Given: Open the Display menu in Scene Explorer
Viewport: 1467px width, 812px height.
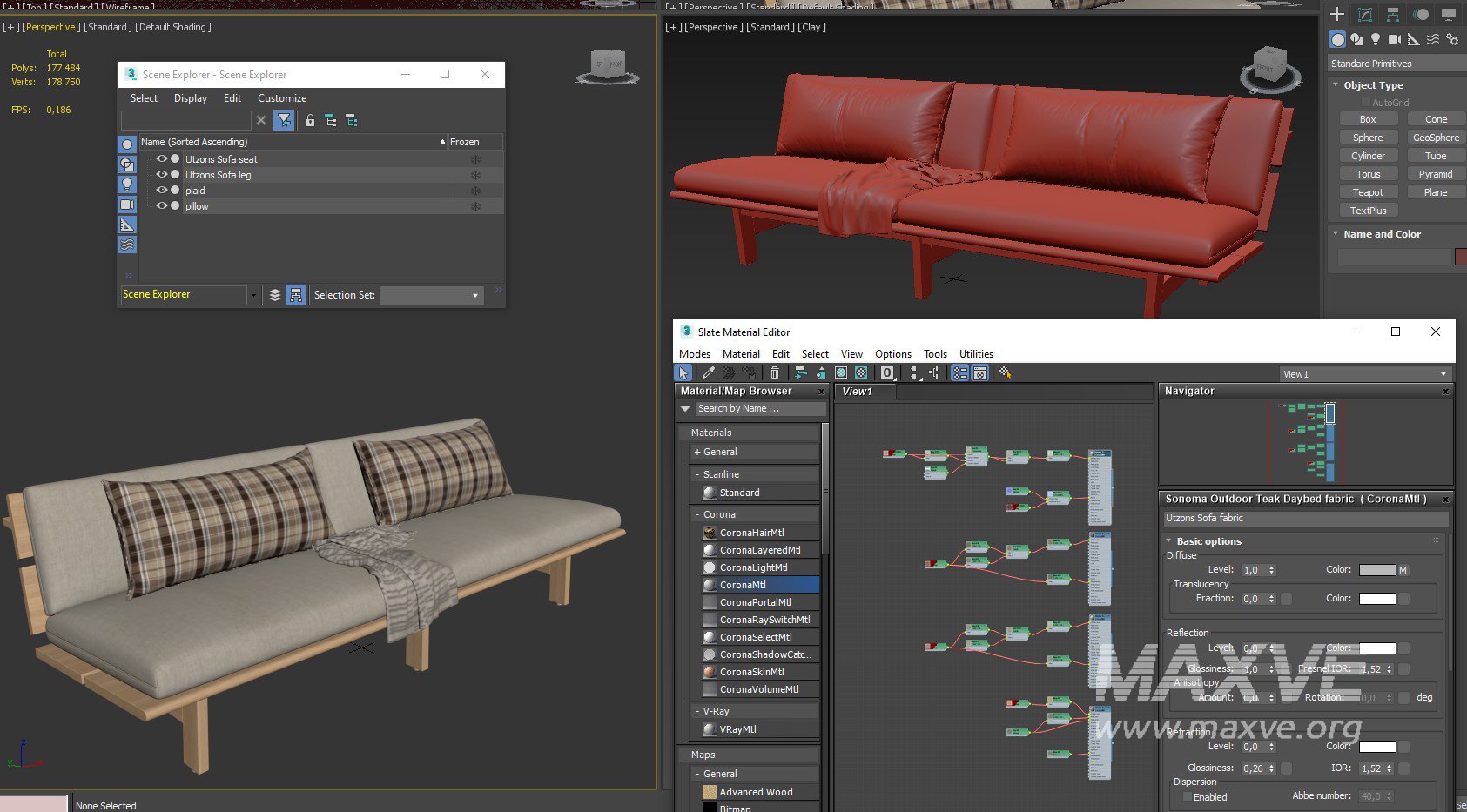Looking at the screenshot, I should coord(190,98).
